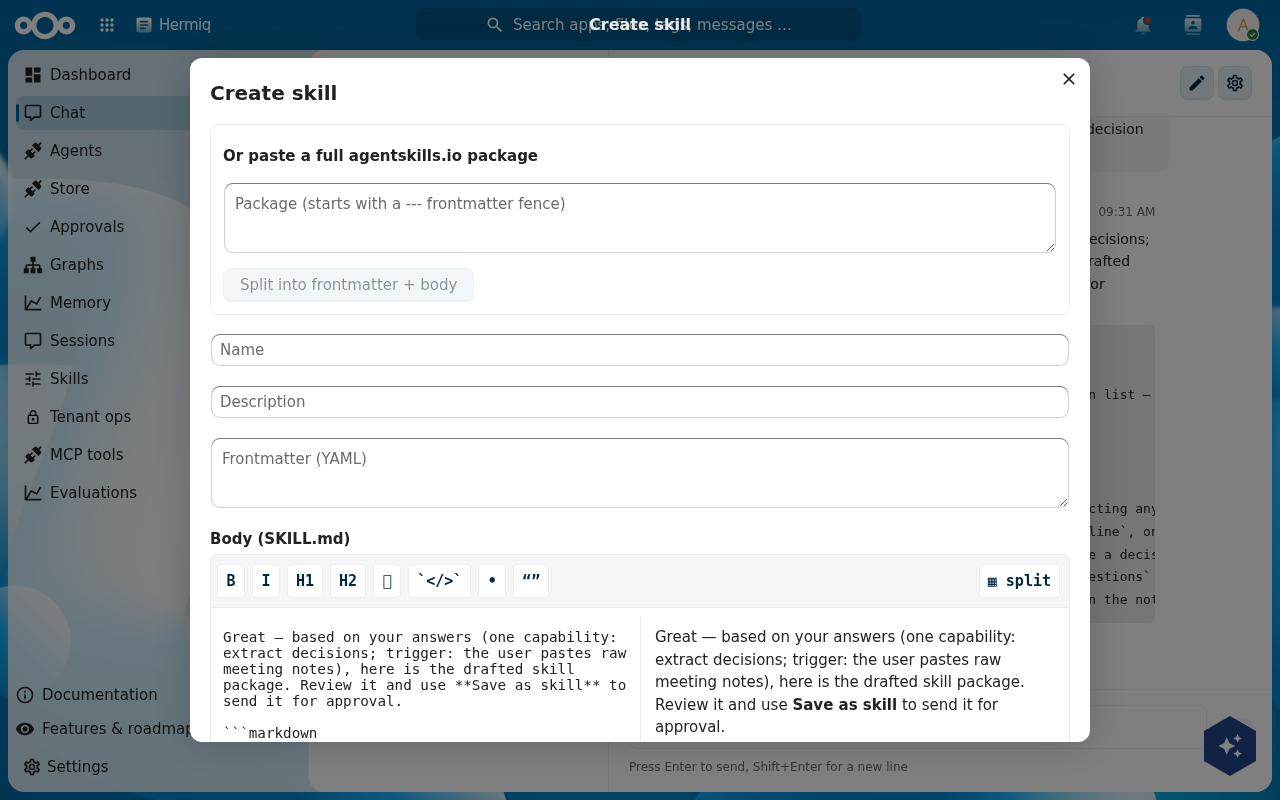This screenshot has width=1280, height=800.
Task: Apply italic with the I button
Action: [x=266, y=581]
